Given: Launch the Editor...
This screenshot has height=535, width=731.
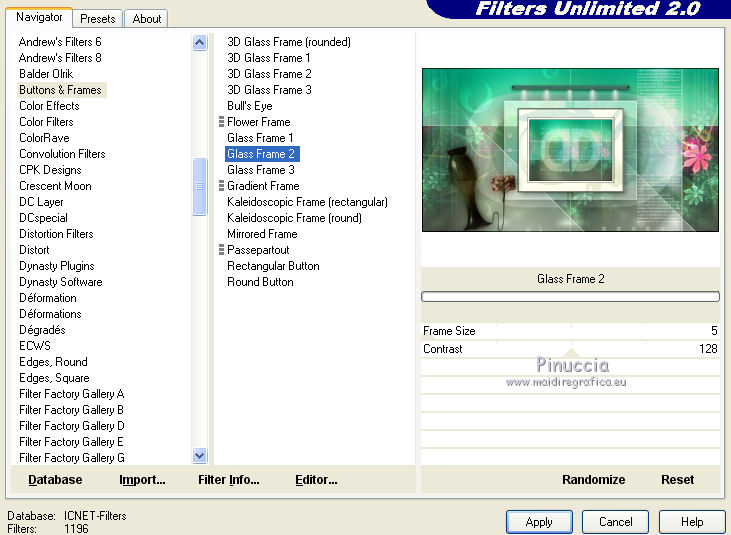Looking at the screenshot, I should click(316, 480).
